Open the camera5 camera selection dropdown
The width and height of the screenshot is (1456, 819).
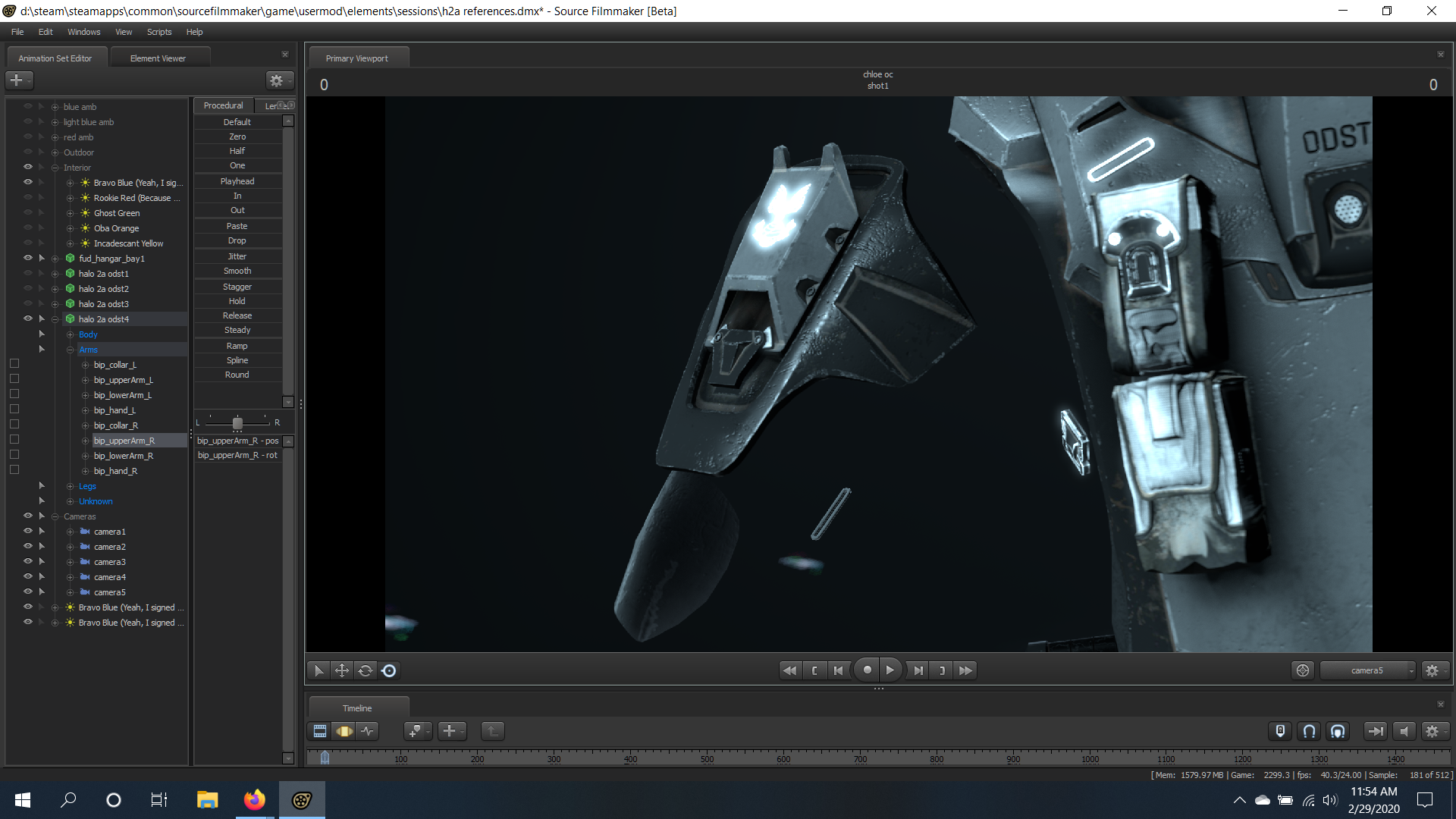[1367, 670]
